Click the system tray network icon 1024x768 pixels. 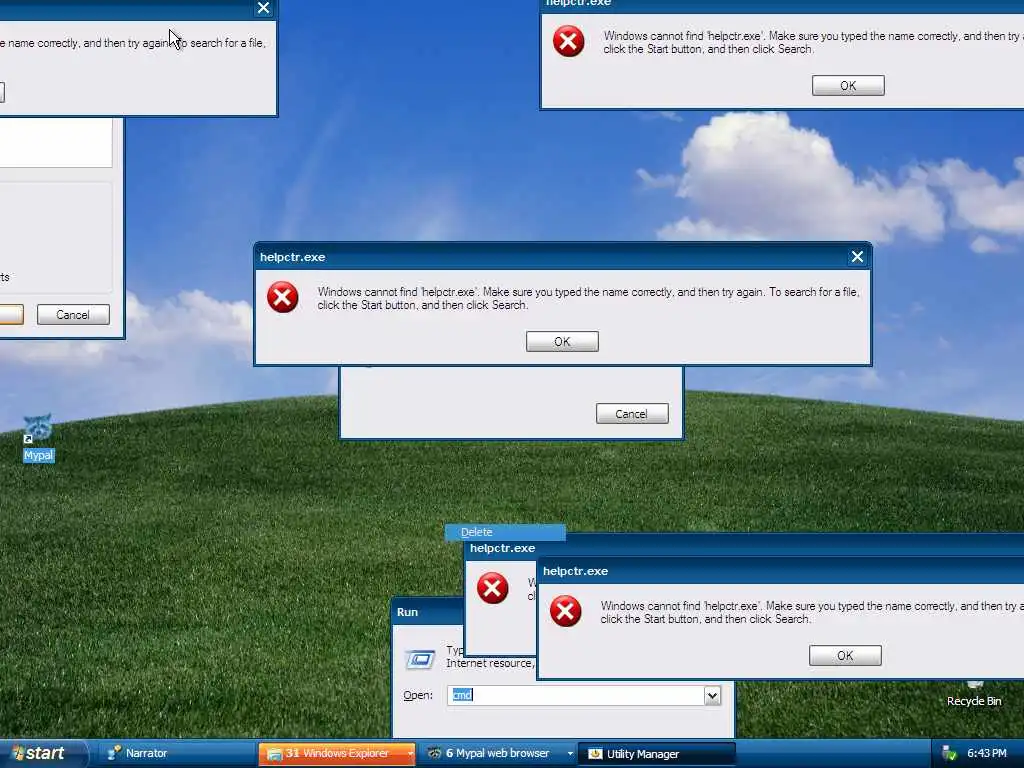point(949,754)
